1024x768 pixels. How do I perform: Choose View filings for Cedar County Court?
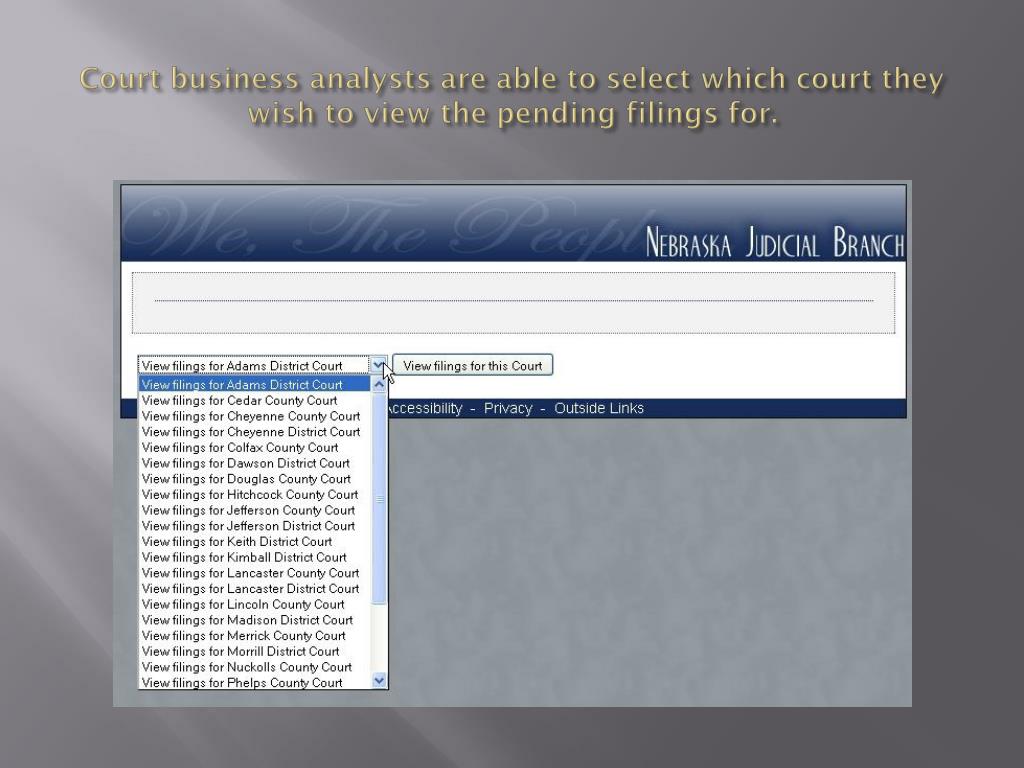255,400
